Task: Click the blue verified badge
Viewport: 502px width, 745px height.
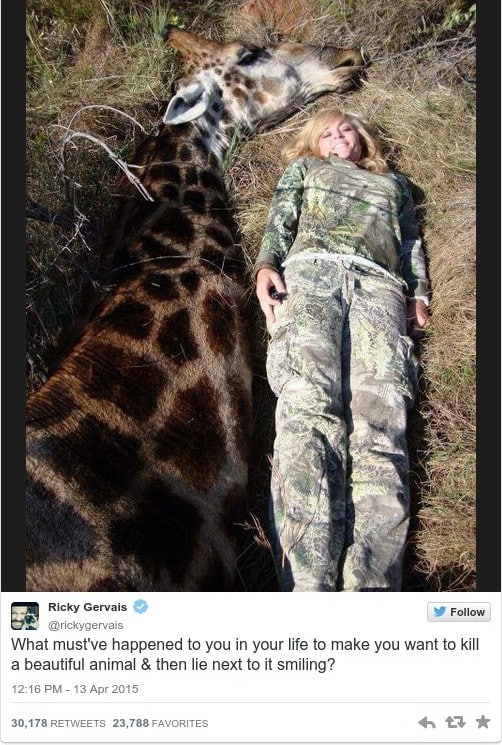Action: (x=140, y=607)
